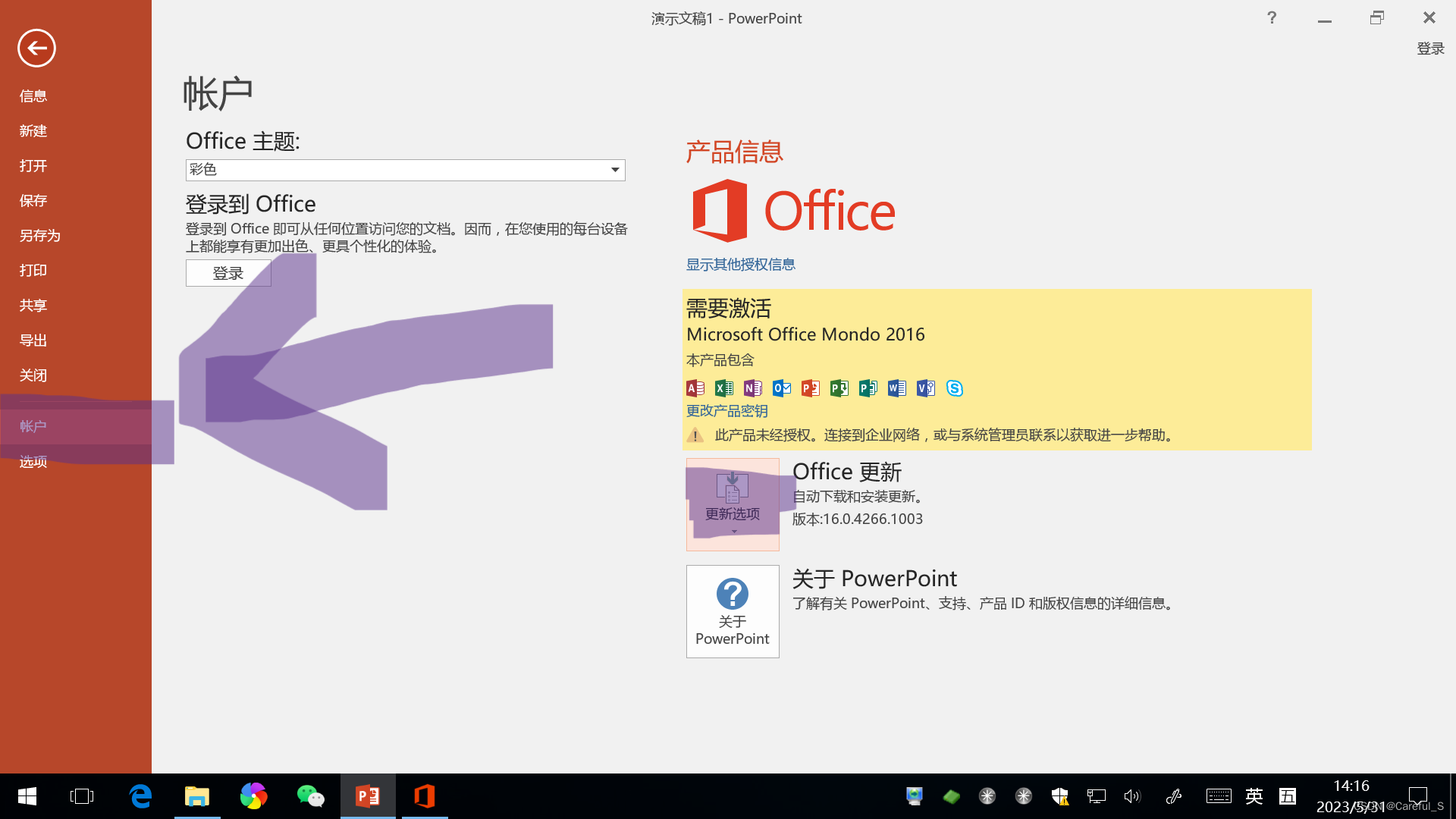1456x819 pixels.
Task: Click the OneNote icon in product list
Action: pos(752,388)
